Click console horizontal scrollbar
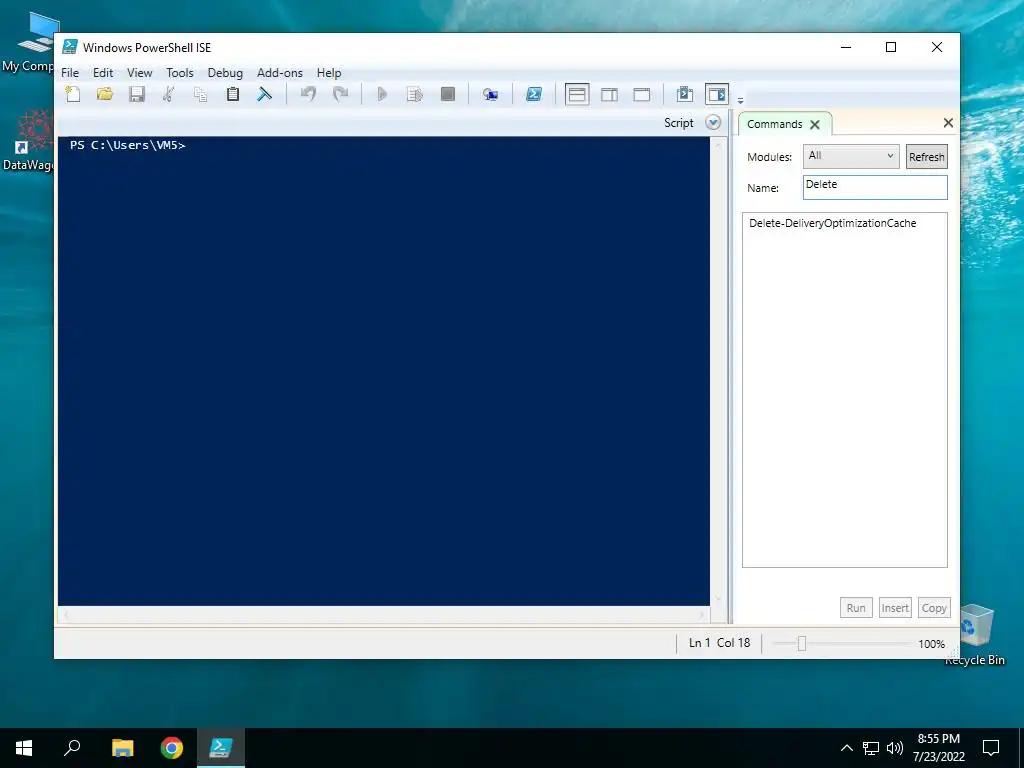 click(x=384, y=615)
